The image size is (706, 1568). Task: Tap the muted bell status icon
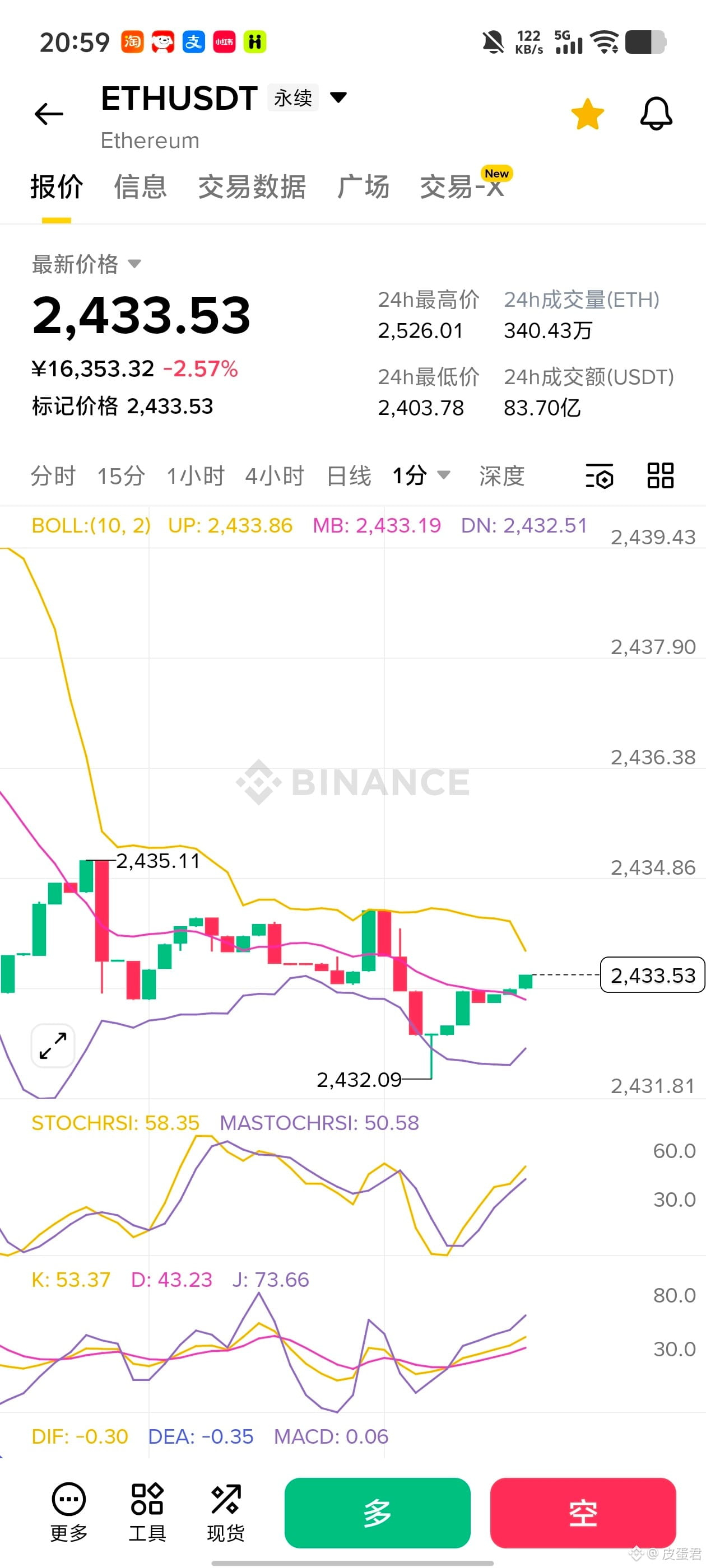pyautogui.click(x=493, y=42)
